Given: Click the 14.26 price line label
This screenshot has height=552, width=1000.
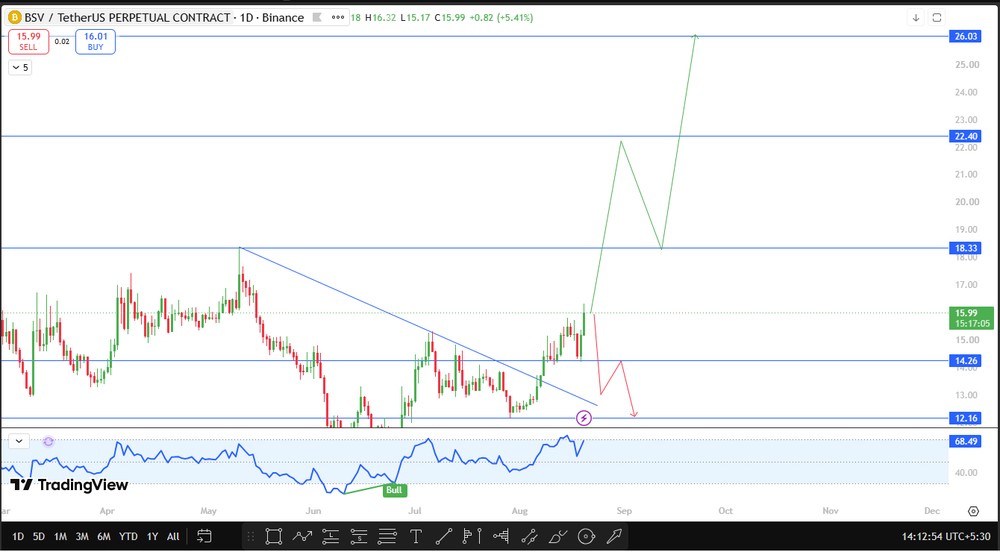Looking at the screenshot, I should pyautogui.click(x=964, y=360).
